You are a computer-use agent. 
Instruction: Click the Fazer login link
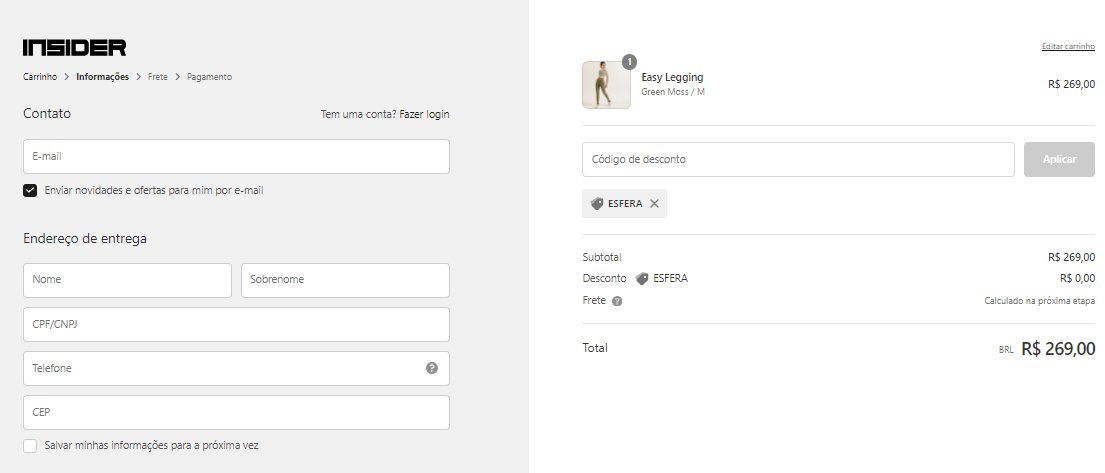[x=424, y=114]
